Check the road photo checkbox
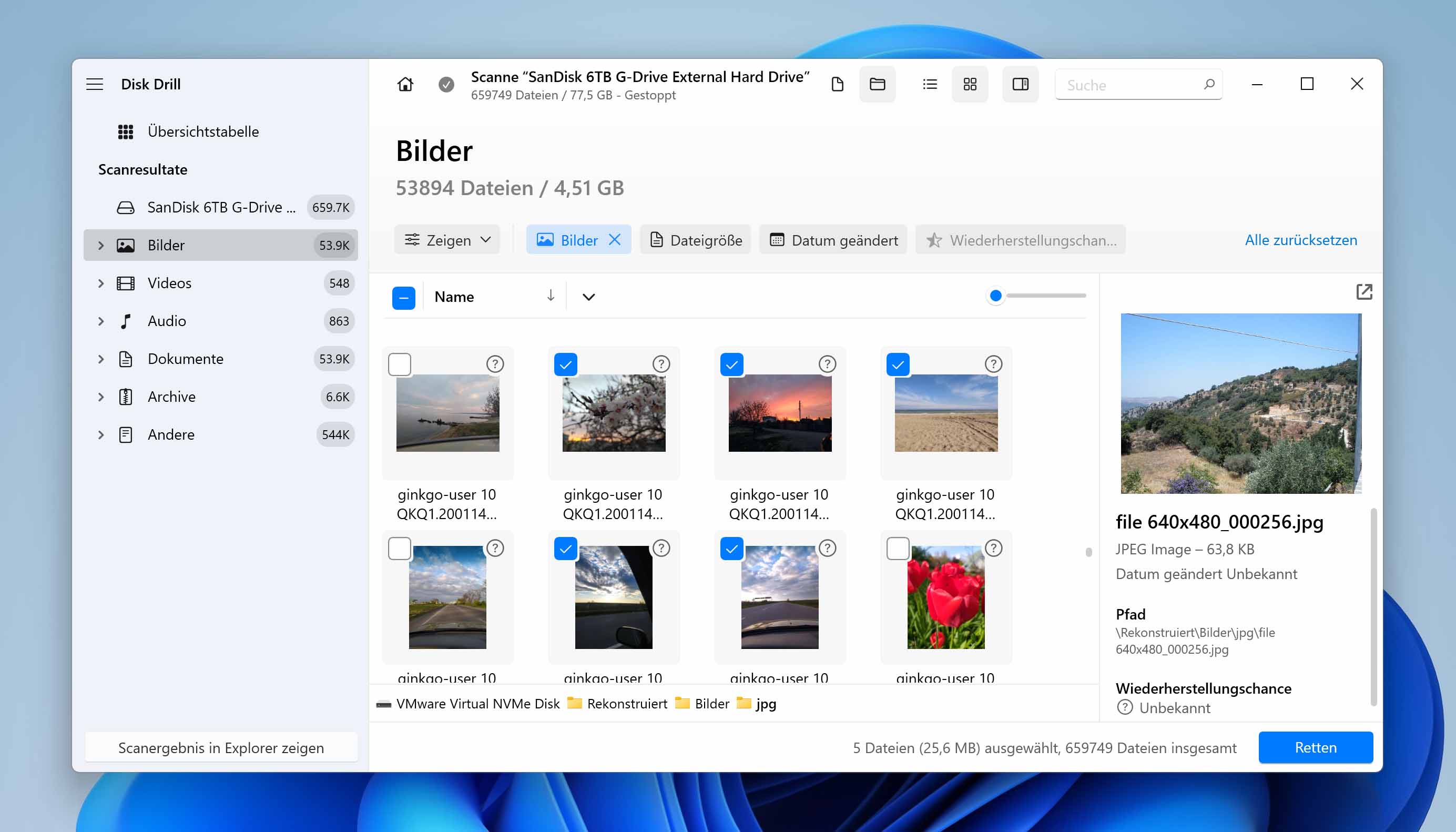The width and height of the screenshot is (1456, 832). [x=399, y=549]
